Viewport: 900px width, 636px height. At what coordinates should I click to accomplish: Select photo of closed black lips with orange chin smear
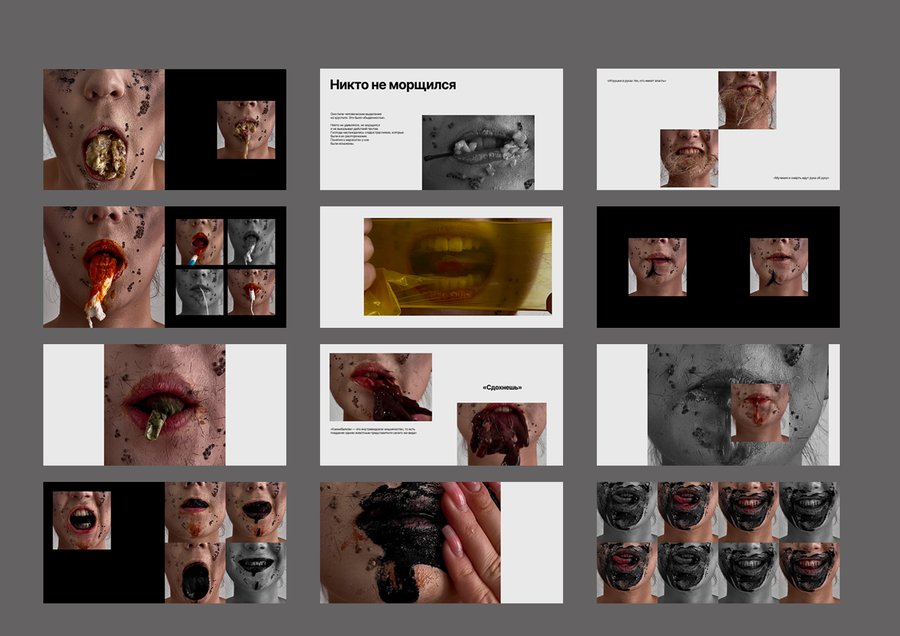195,512
